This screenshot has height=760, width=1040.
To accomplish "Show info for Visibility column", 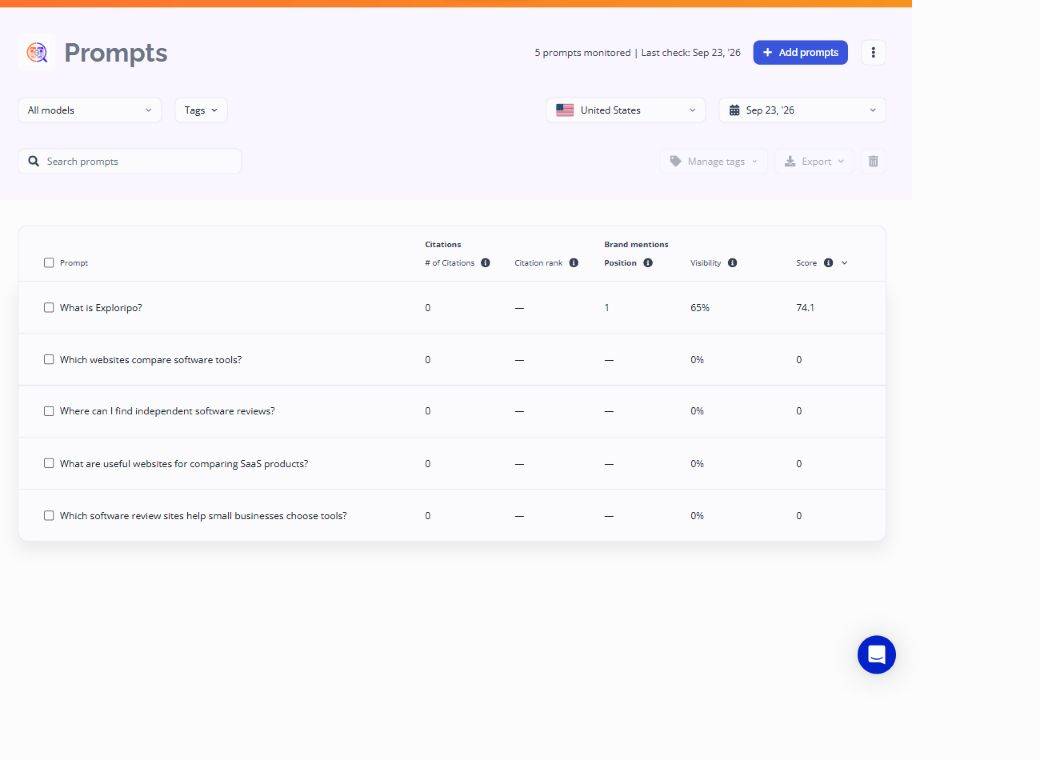I will [x=732, y=263].
